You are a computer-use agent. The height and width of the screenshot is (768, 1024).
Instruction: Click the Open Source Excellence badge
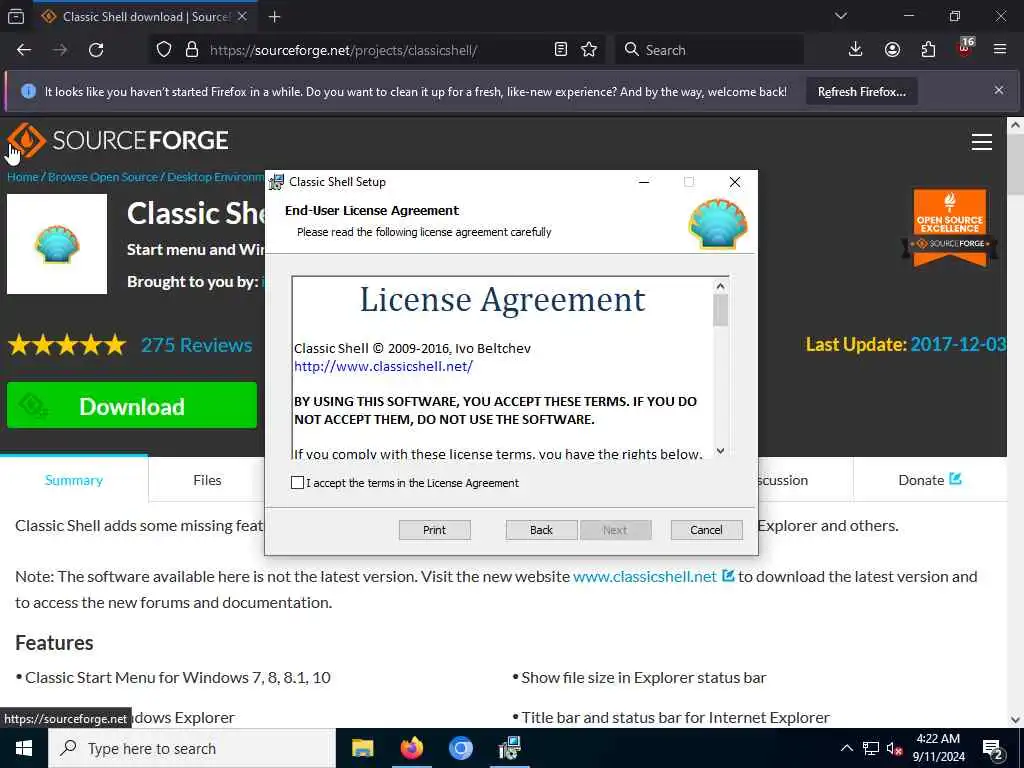(x=950, y=228)
